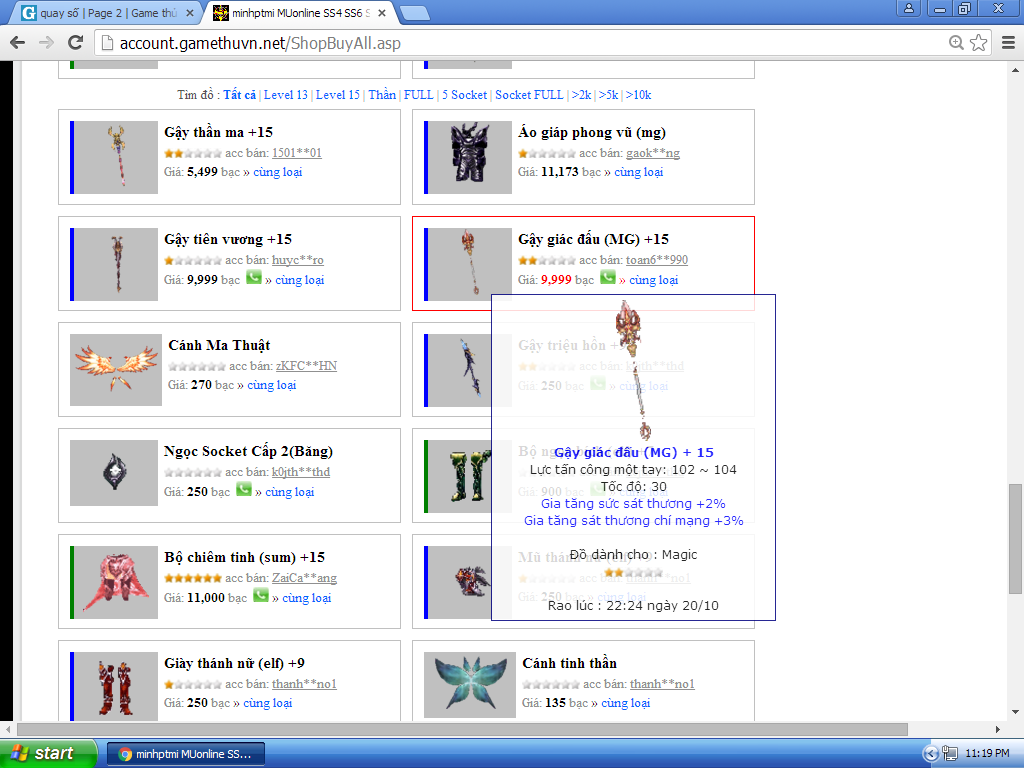1024x768 pixels.
Task: Show hidden system tray icons arrow
Action: pos(931,754)
